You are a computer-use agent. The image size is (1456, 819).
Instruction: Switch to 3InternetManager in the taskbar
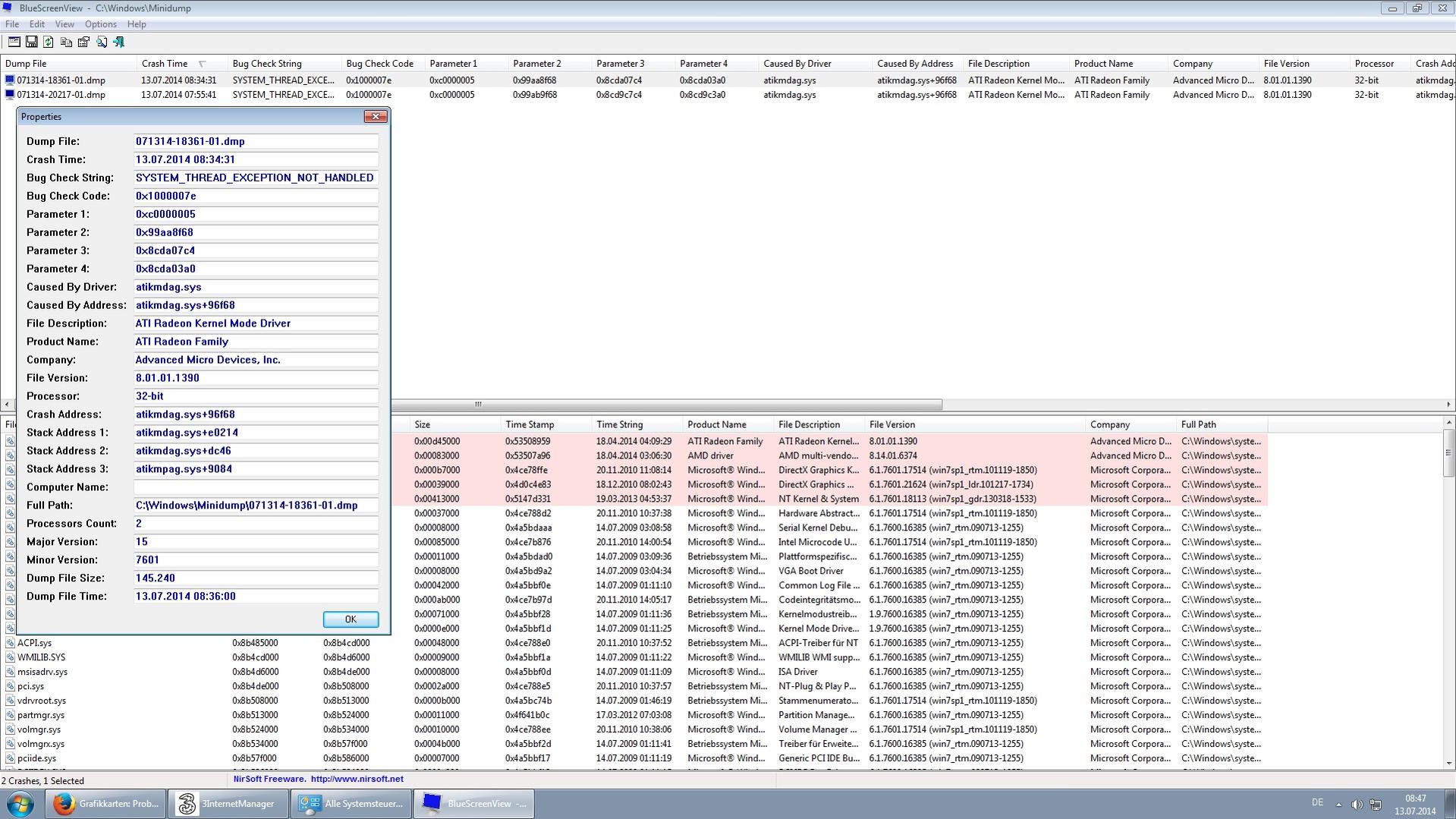point(228,804)
